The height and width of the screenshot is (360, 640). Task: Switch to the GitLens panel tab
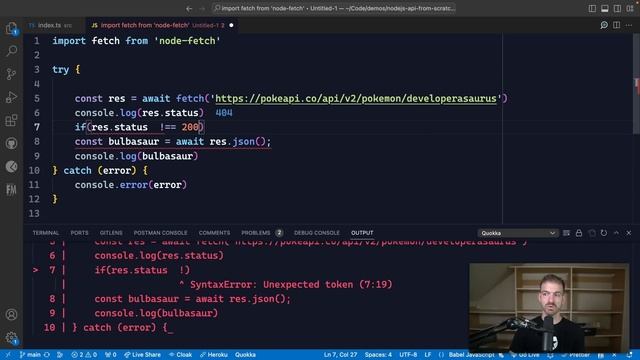click(111, 233)
